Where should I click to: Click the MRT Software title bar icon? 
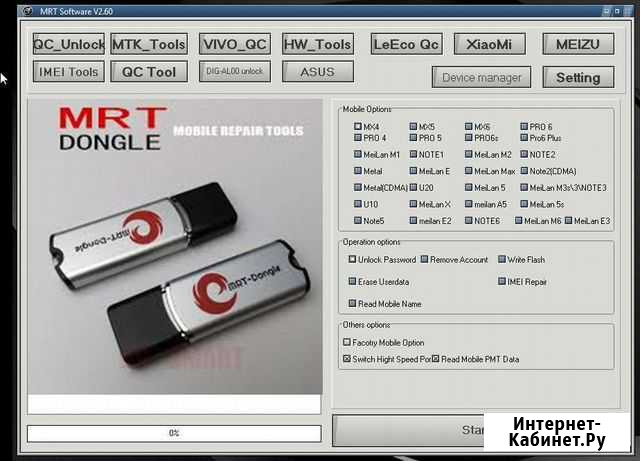(27, 11)
